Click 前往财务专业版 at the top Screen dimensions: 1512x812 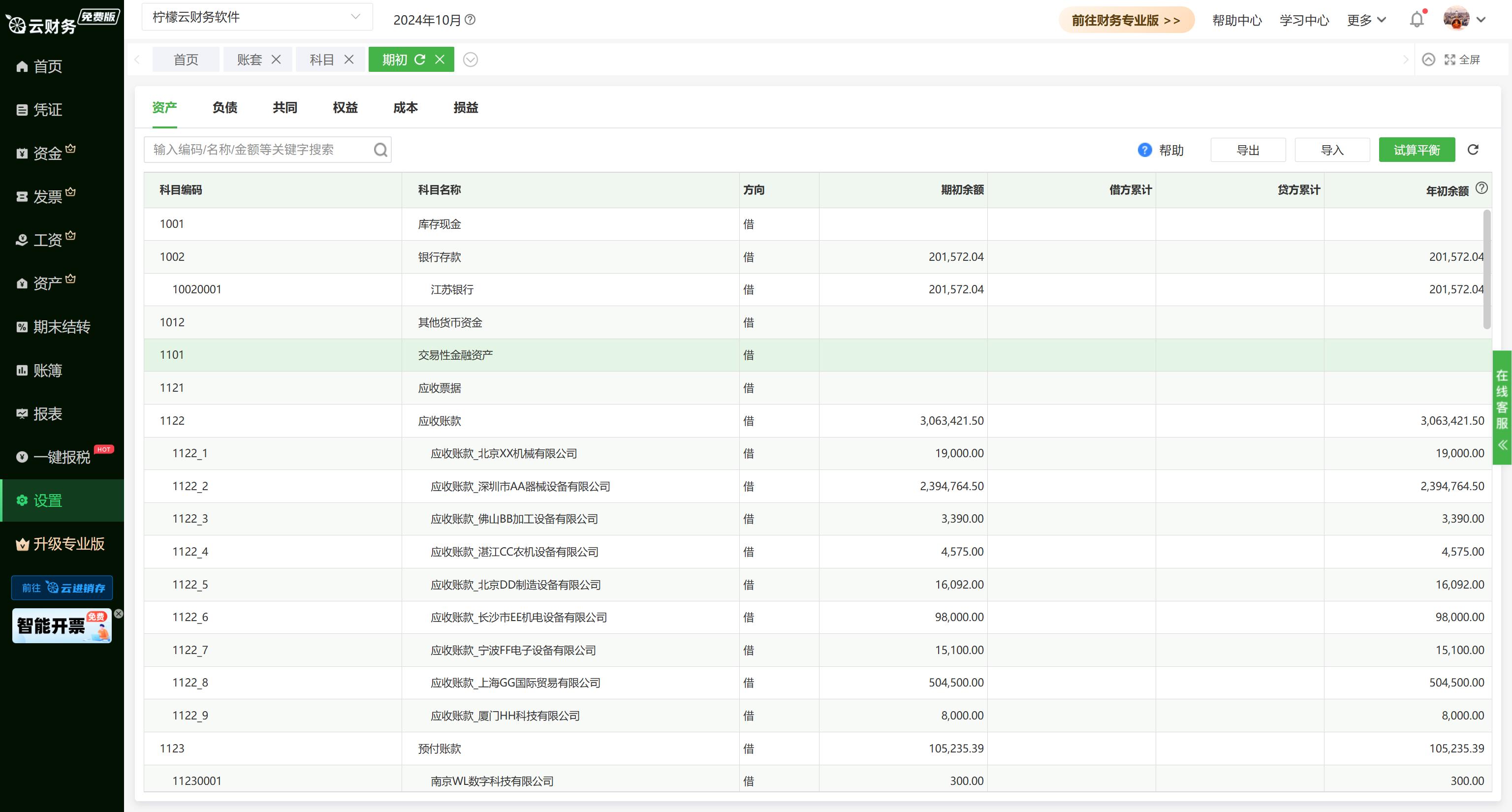[1126, 19]
